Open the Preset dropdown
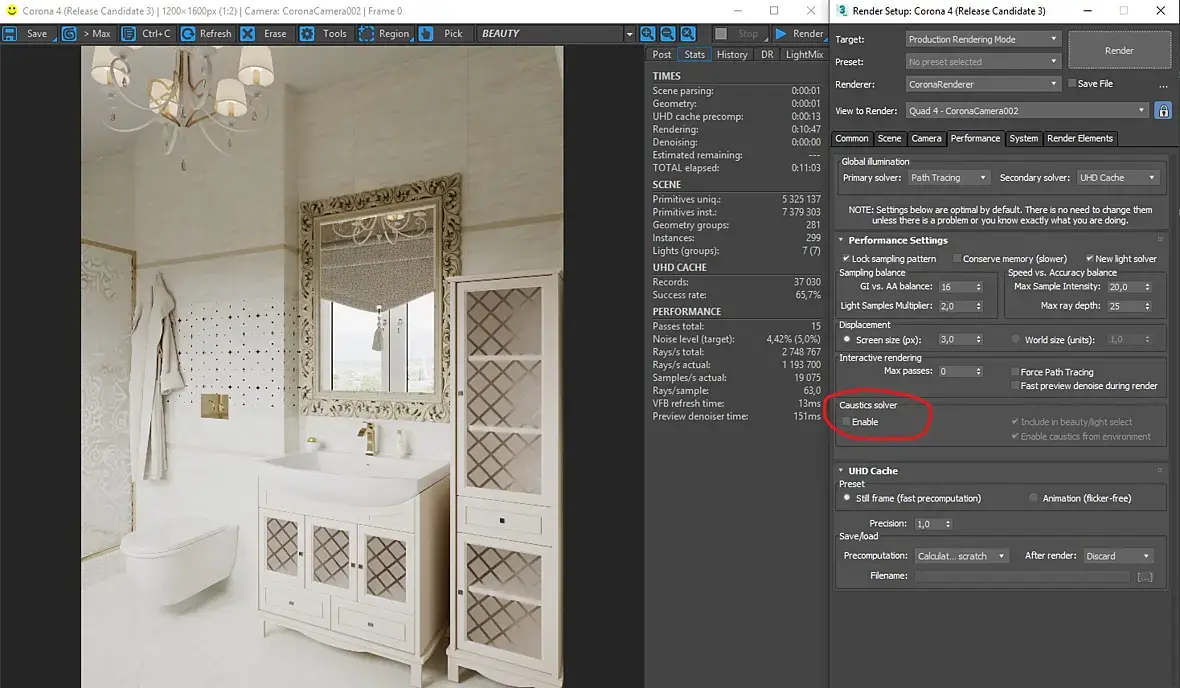Screen dimensions: 1180x688 point(983,62)
